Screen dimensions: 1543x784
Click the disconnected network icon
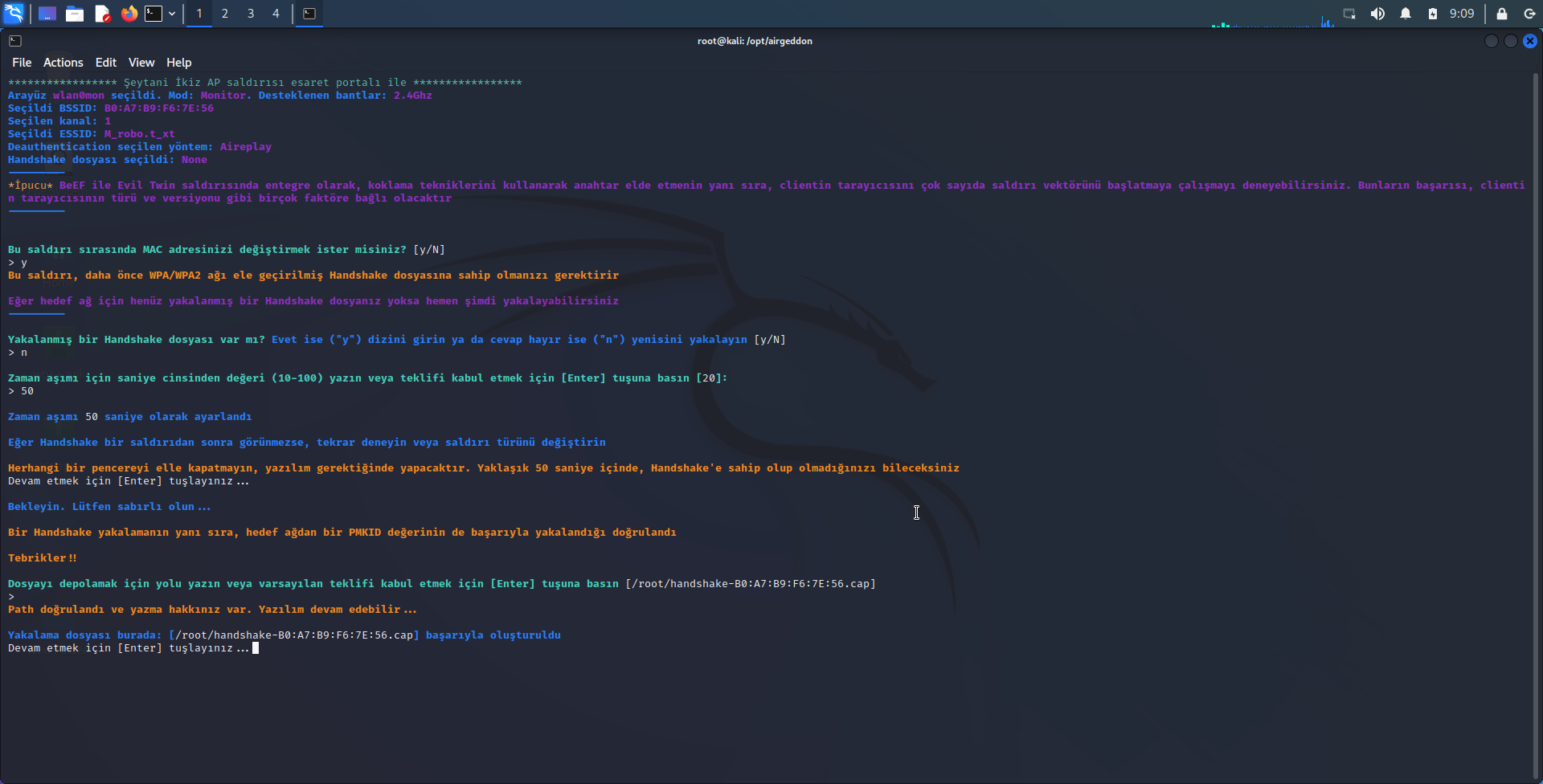(1349, 14)
